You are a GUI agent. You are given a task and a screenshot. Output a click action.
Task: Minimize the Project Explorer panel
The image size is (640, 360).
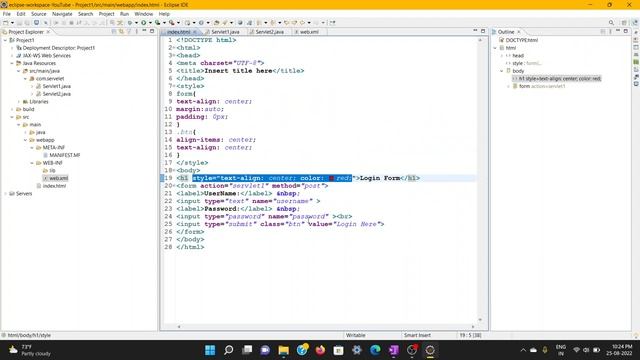point(144,31)
